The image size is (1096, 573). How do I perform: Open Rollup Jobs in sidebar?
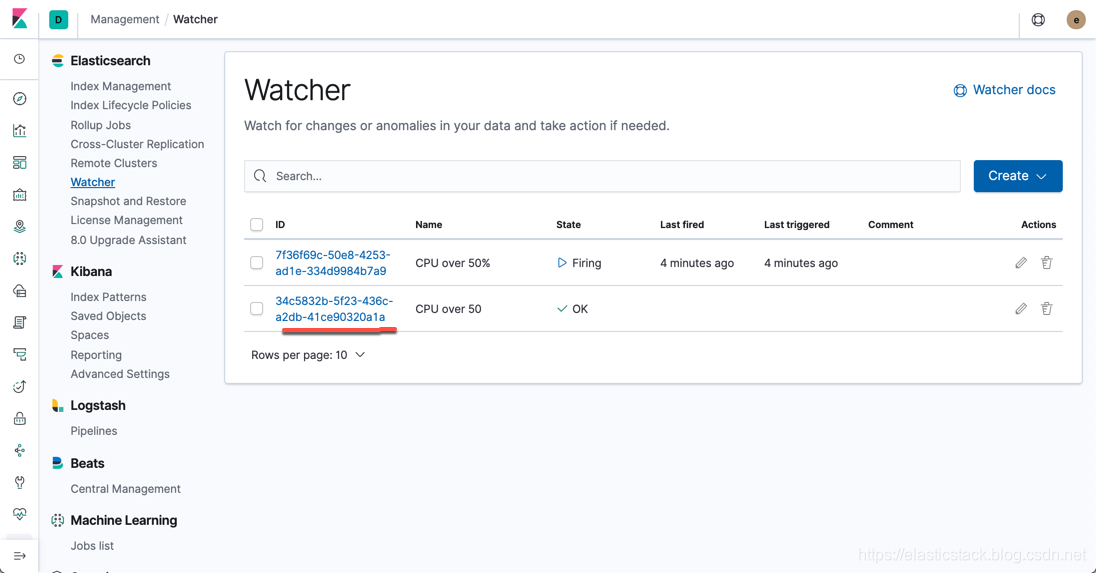click(x=101, y=125)
